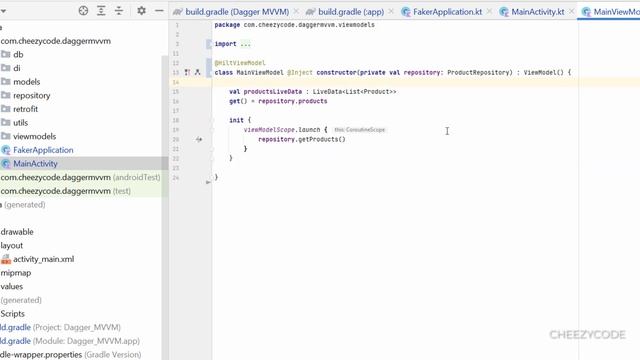
Task: Select the mipmap resource folder
Action: [16, 273]
